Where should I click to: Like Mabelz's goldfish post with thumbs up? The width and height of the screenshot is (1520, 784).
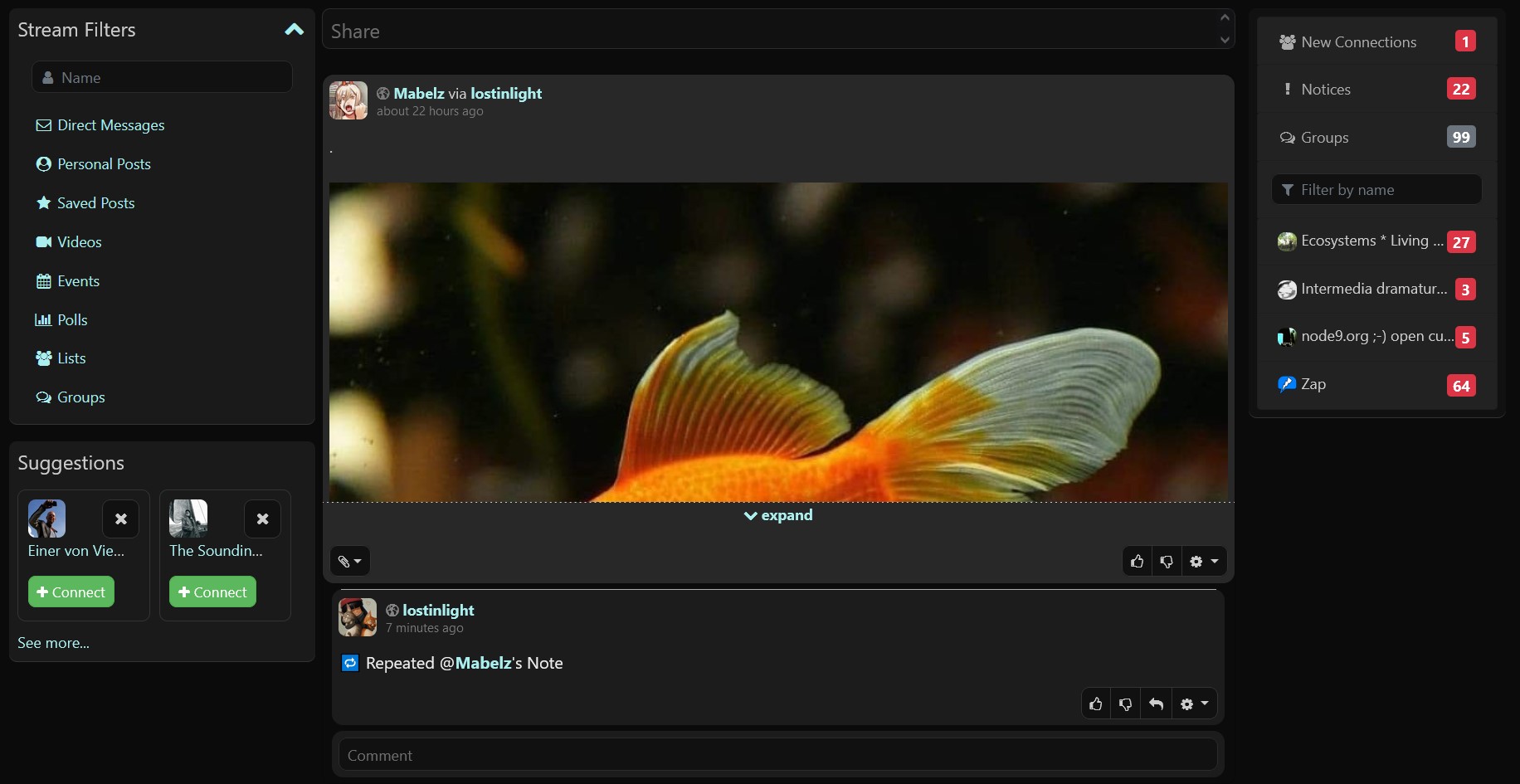[x=1137, y=562]
